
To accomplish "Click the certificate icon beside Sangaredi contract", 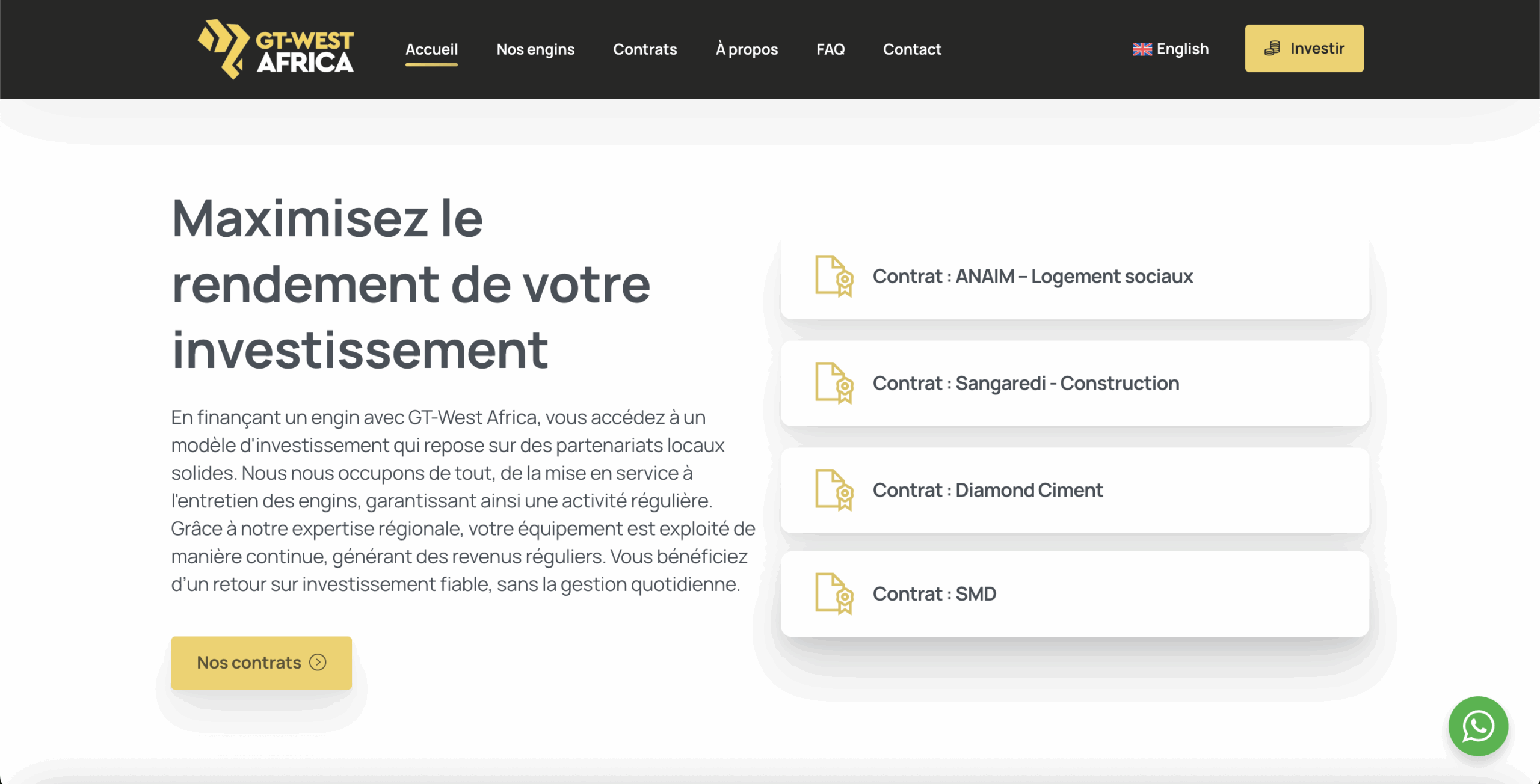I will coord(834,383).
